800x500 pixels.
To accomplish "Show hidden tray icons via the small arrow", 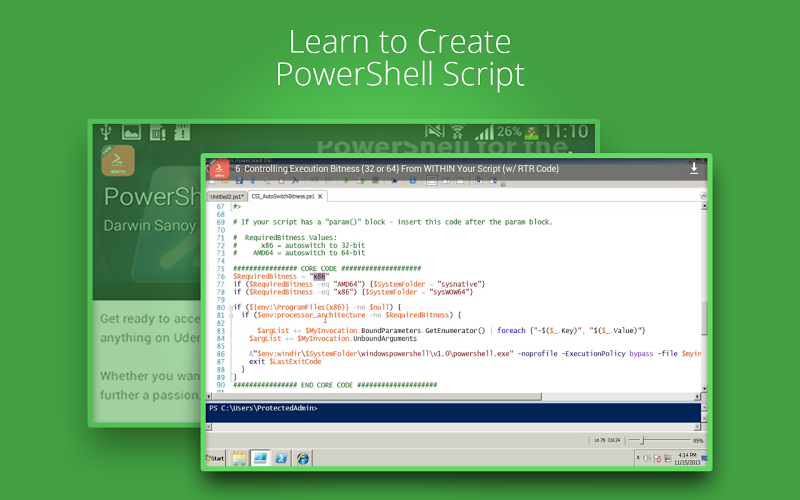I will pyautogui.click(x=638, y=458).
